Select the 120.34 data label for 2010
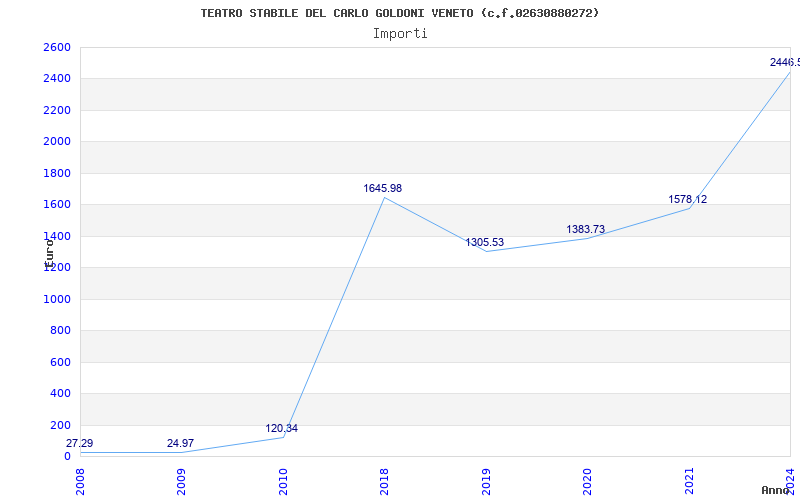 click(x=281, y=429)
